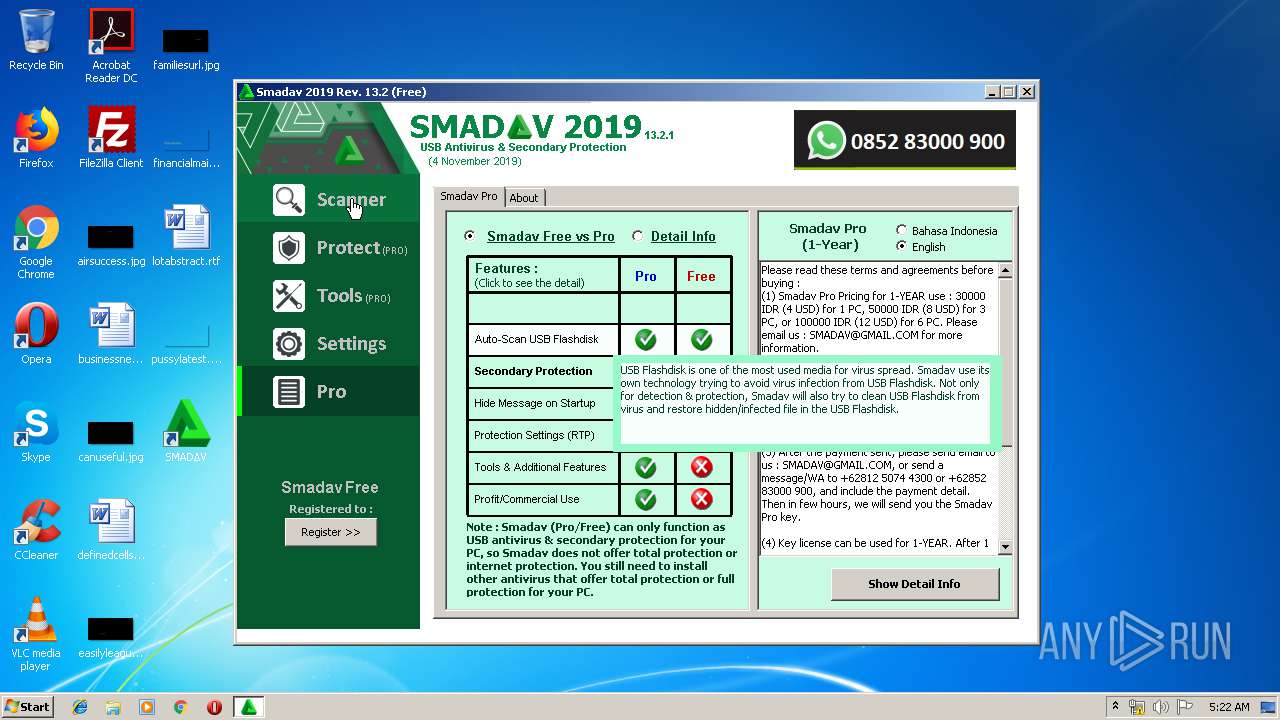The width and height of the screenshot is (1280, 720).
Task: Open SMADAV desktop shortcut
Action: pyautogui.click(x=186, y=432)
